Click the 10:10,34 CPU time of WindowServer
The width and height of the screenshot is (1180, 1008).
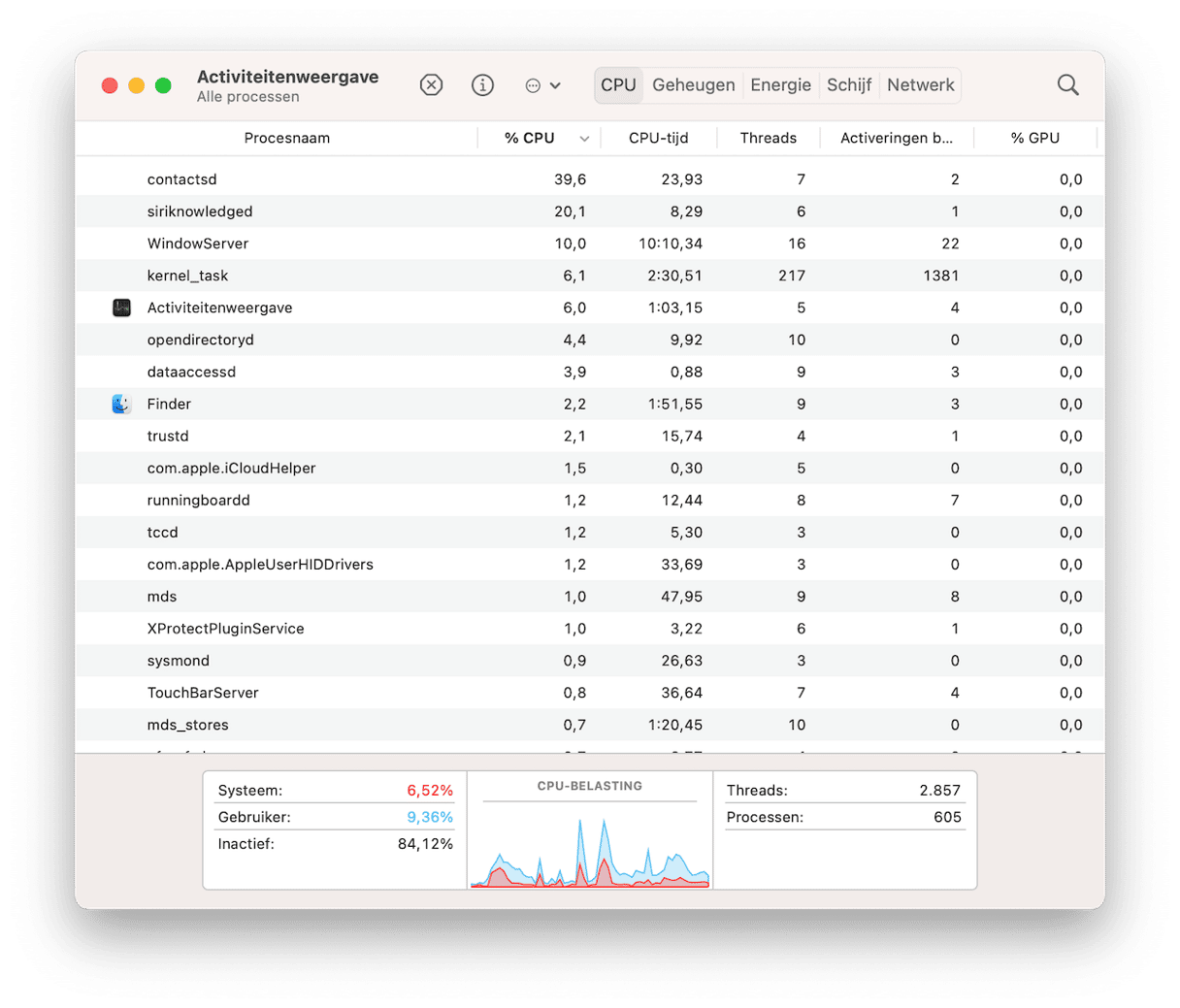671,244
